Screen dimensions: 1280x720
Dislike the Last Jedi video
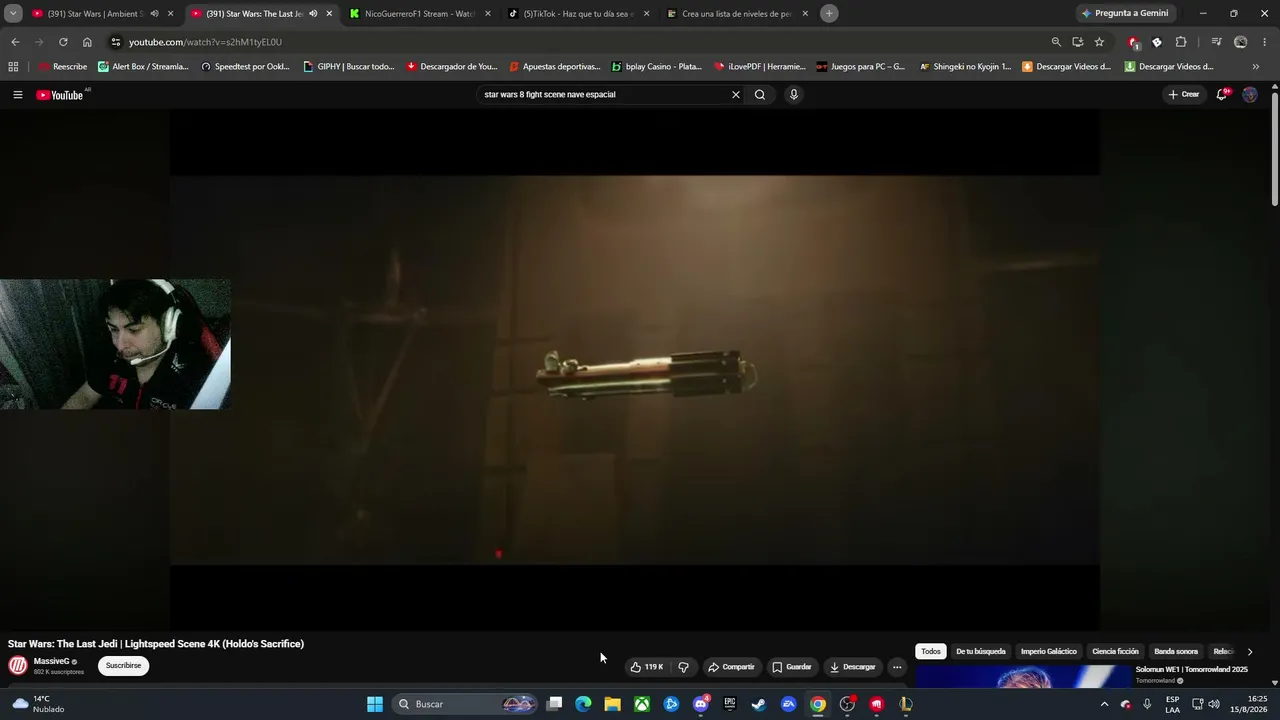tap(683, 667)
